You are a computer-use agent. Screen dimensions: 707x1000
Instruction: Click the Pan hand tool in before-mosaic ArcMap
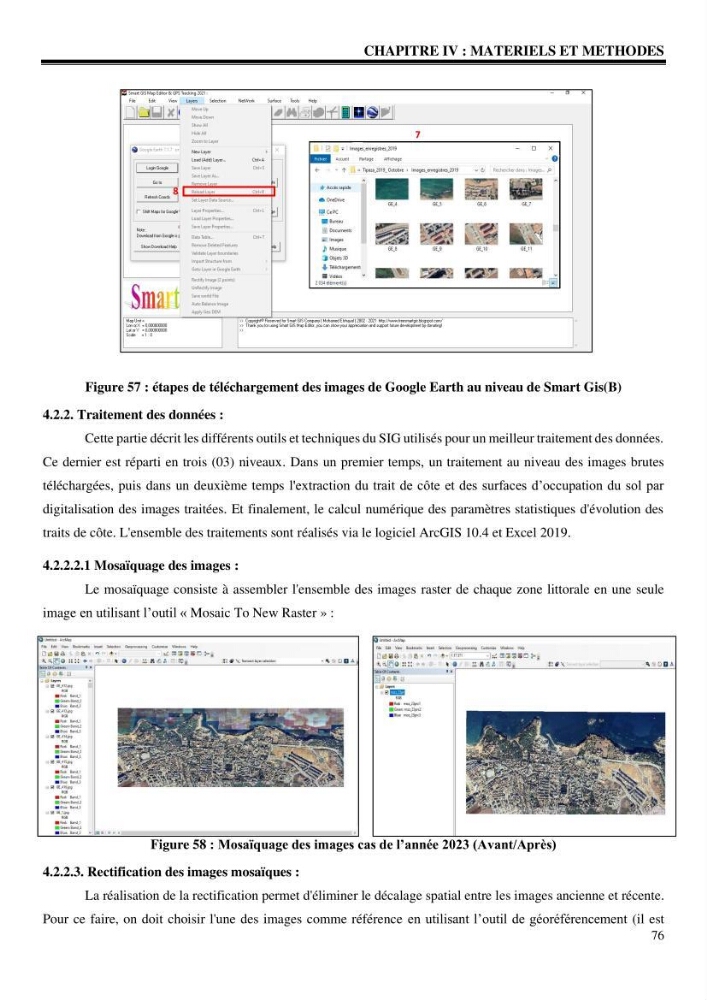coord(55,661)
